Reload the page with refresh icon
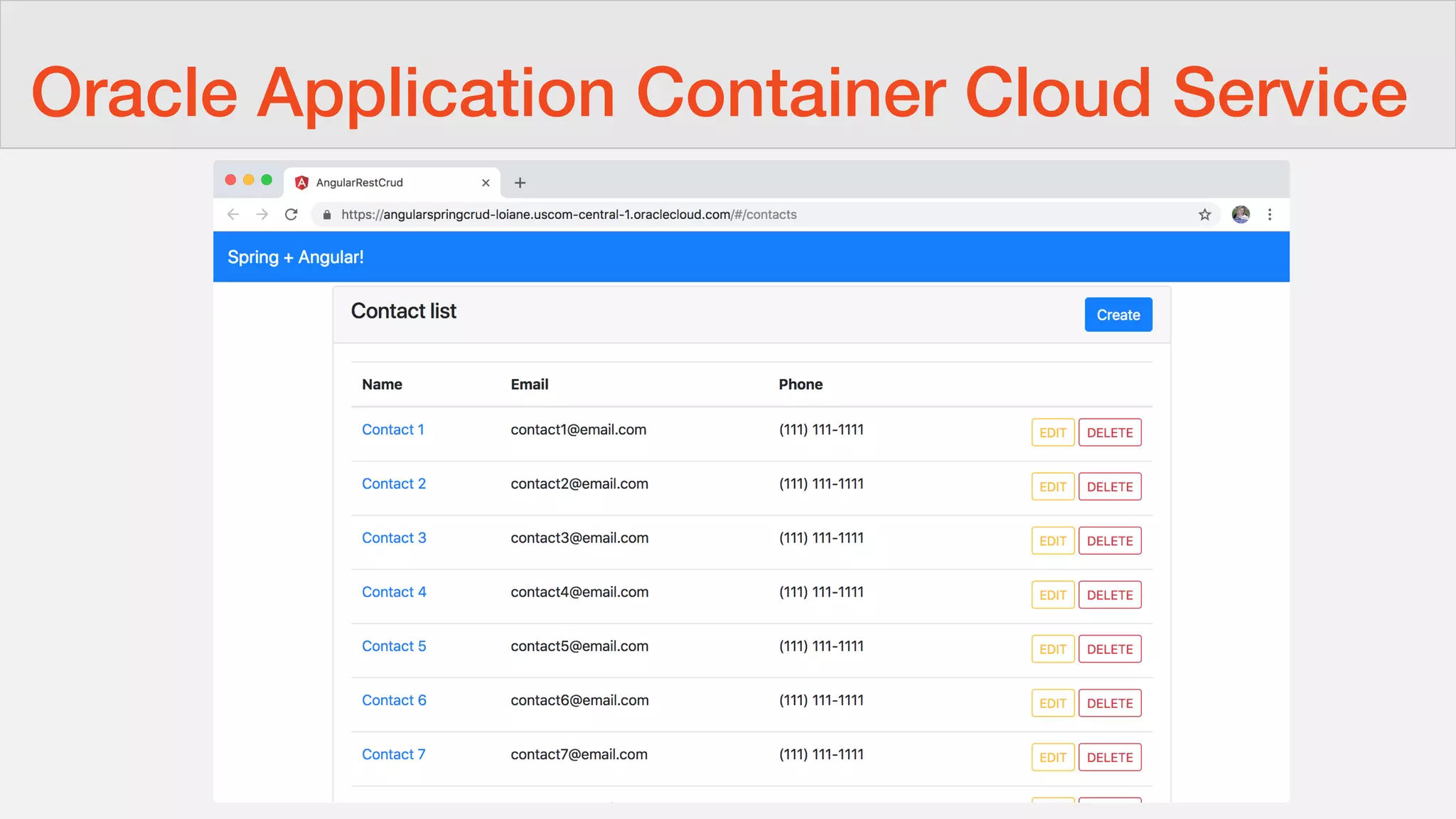The width and height of the screenshot is (1456, 819). [291, 214]
